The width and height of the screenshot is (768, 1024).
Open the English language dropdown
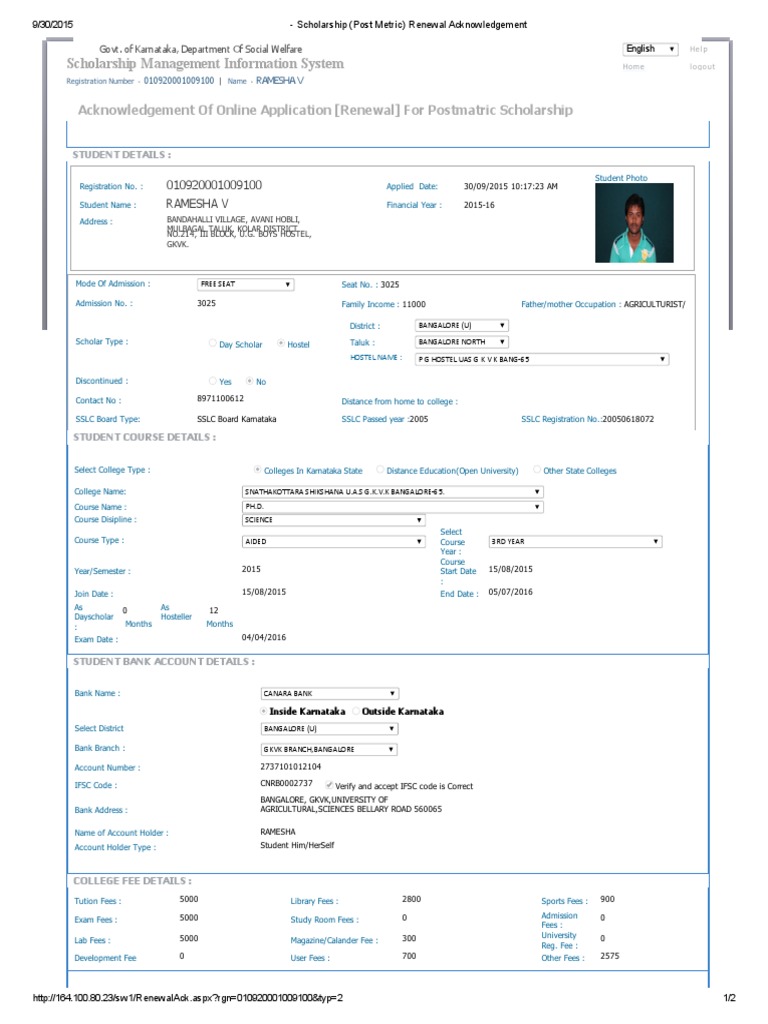(650, 49)
